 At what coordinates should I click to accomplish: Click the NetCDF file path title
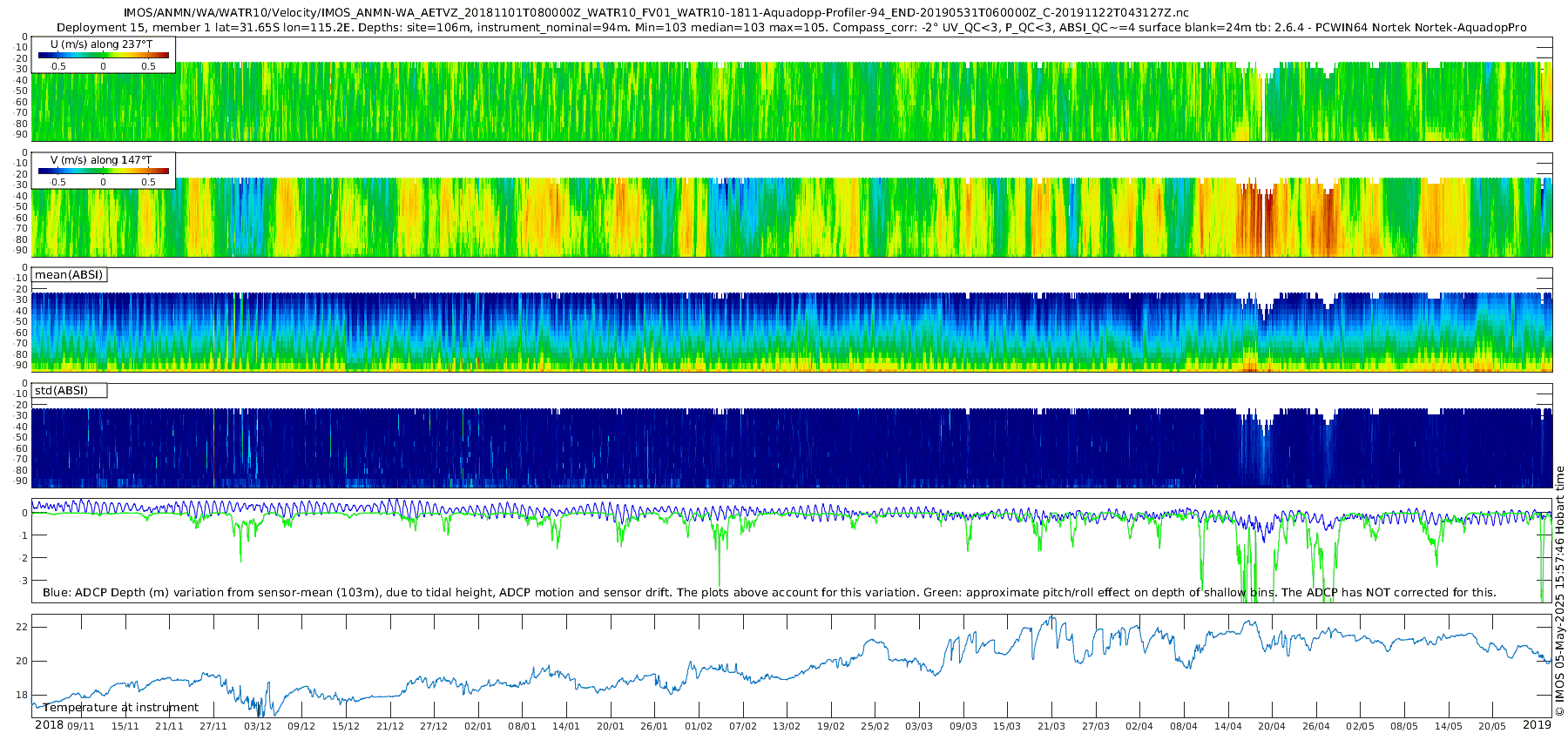[655, 13]
